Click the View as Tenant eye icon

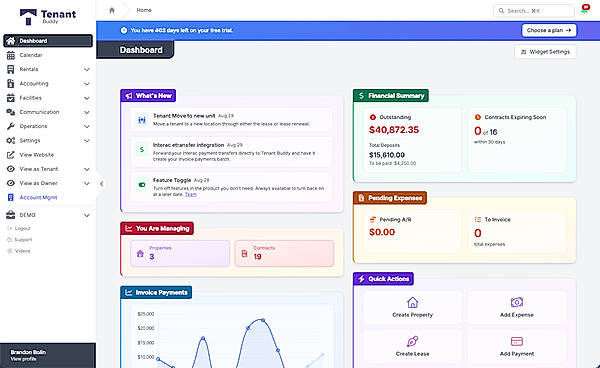pos(11,169)
